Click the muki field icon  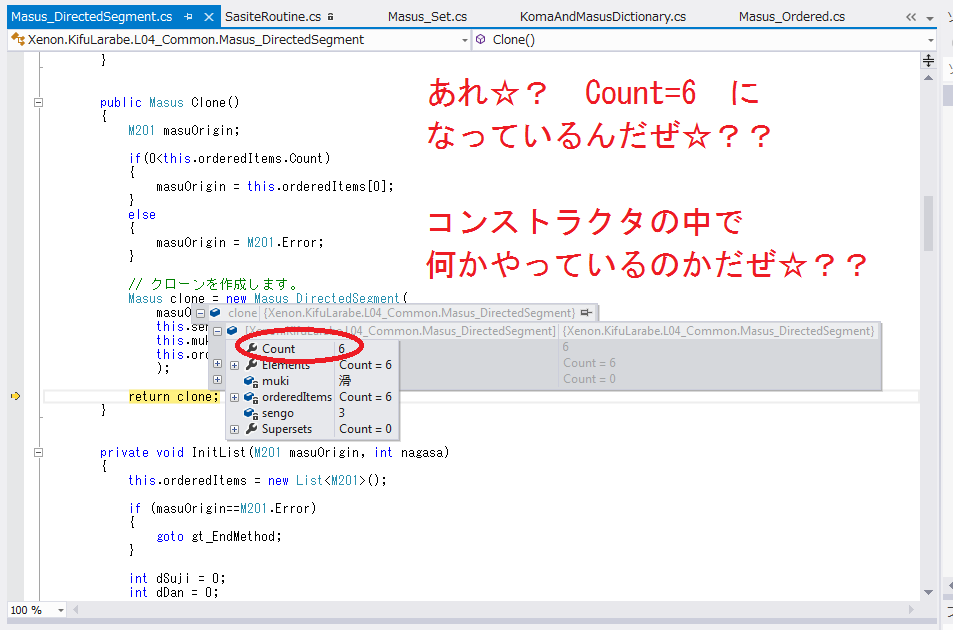(251, 381)
